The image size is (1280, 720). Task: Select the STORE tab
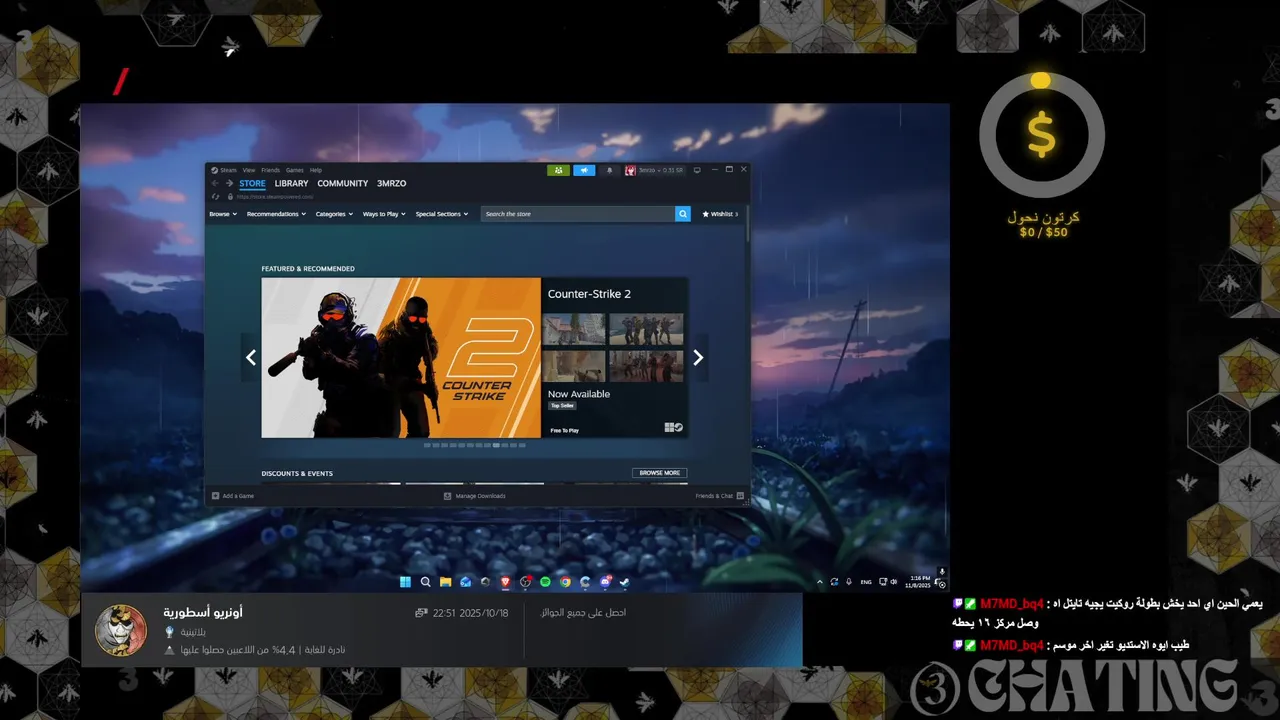252,183
